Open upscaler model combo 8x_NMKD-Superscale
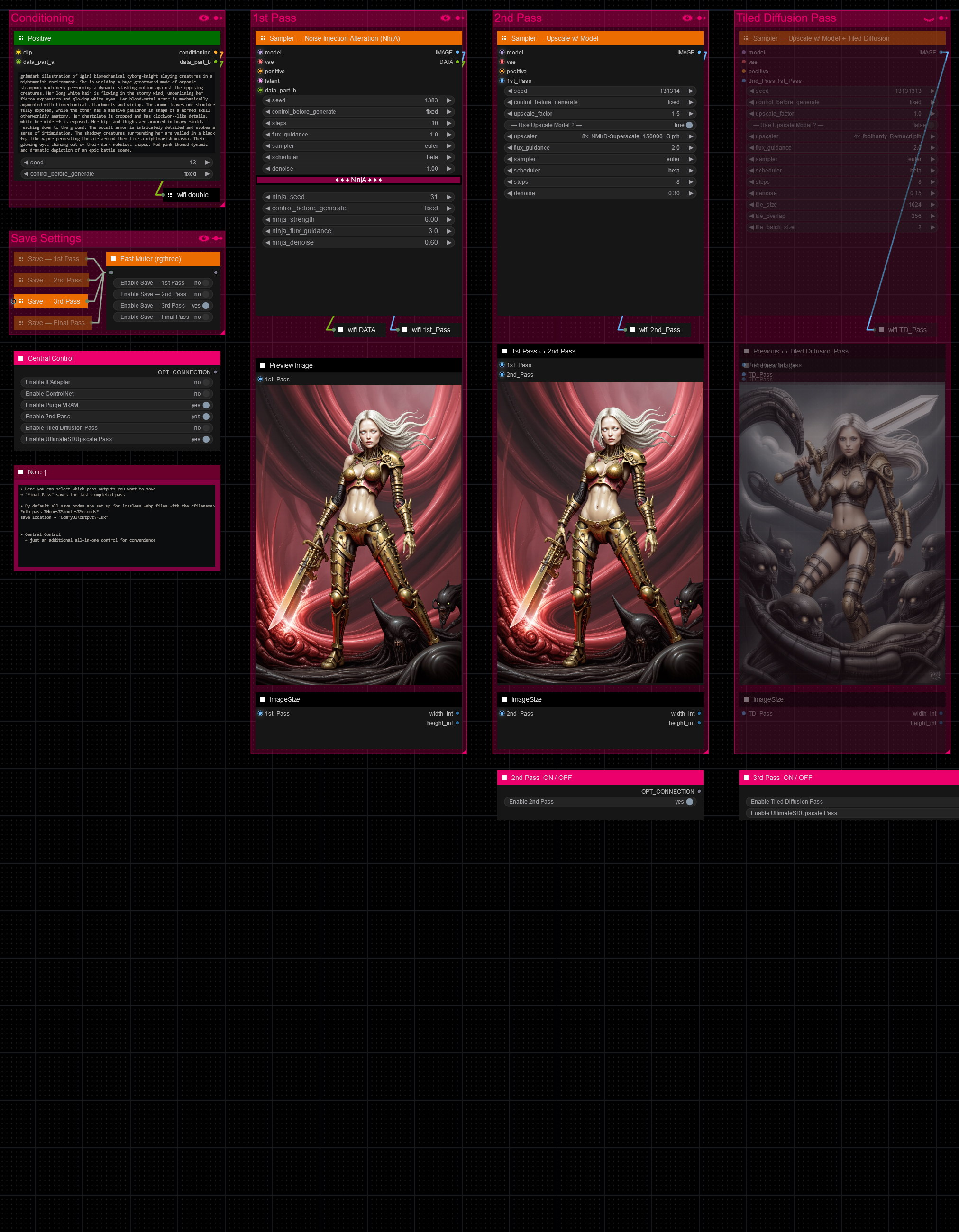 (x=600, y=136)
